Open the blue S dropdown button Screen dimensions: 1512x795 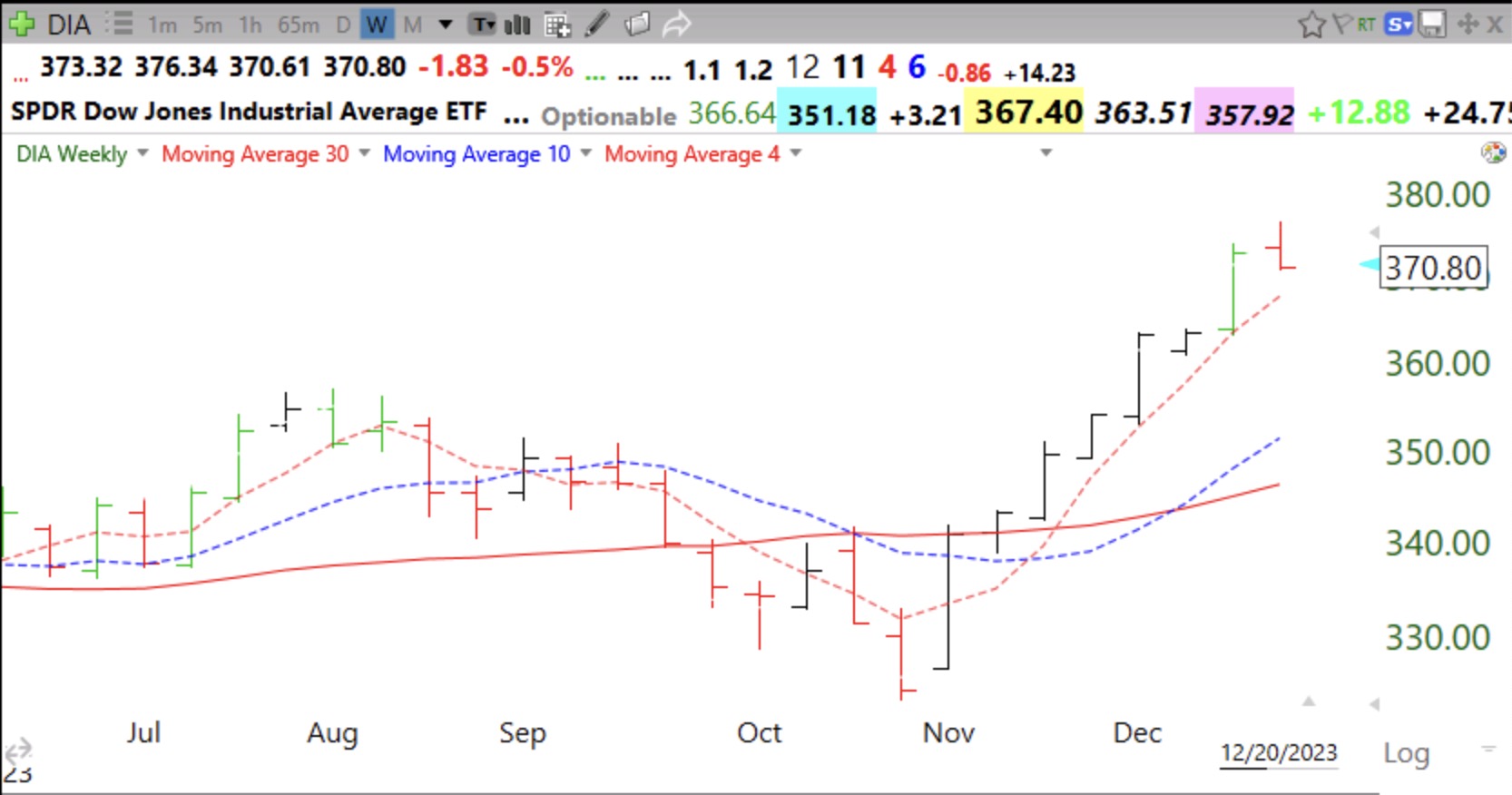tap(1399, 25)
